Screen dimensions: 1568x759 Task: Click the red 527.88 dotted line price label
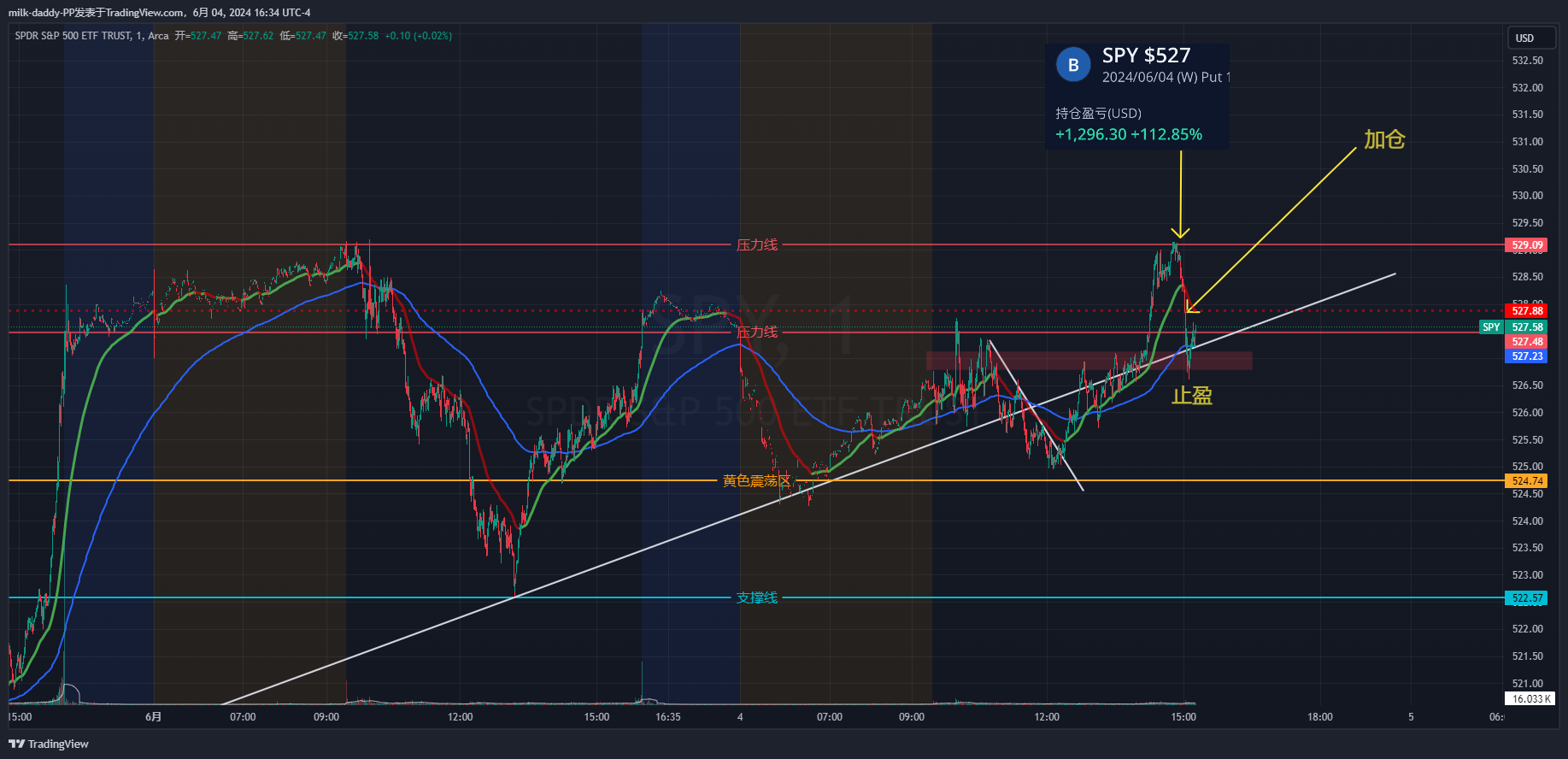(x=1527, y=311)
